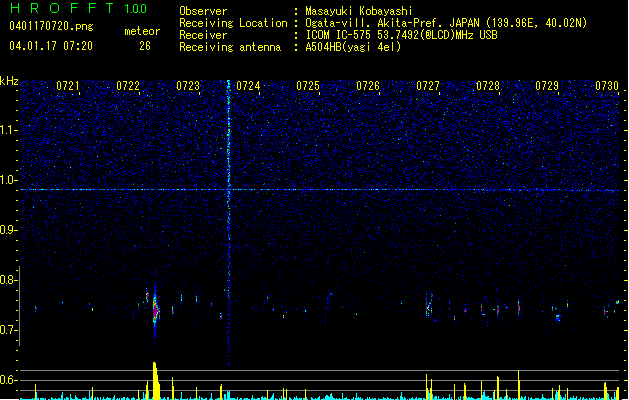Image resolution: width=629 pixels, height=400 pixels.
Task: Click the 0726 time marker
Action: (x=368, y=86)
